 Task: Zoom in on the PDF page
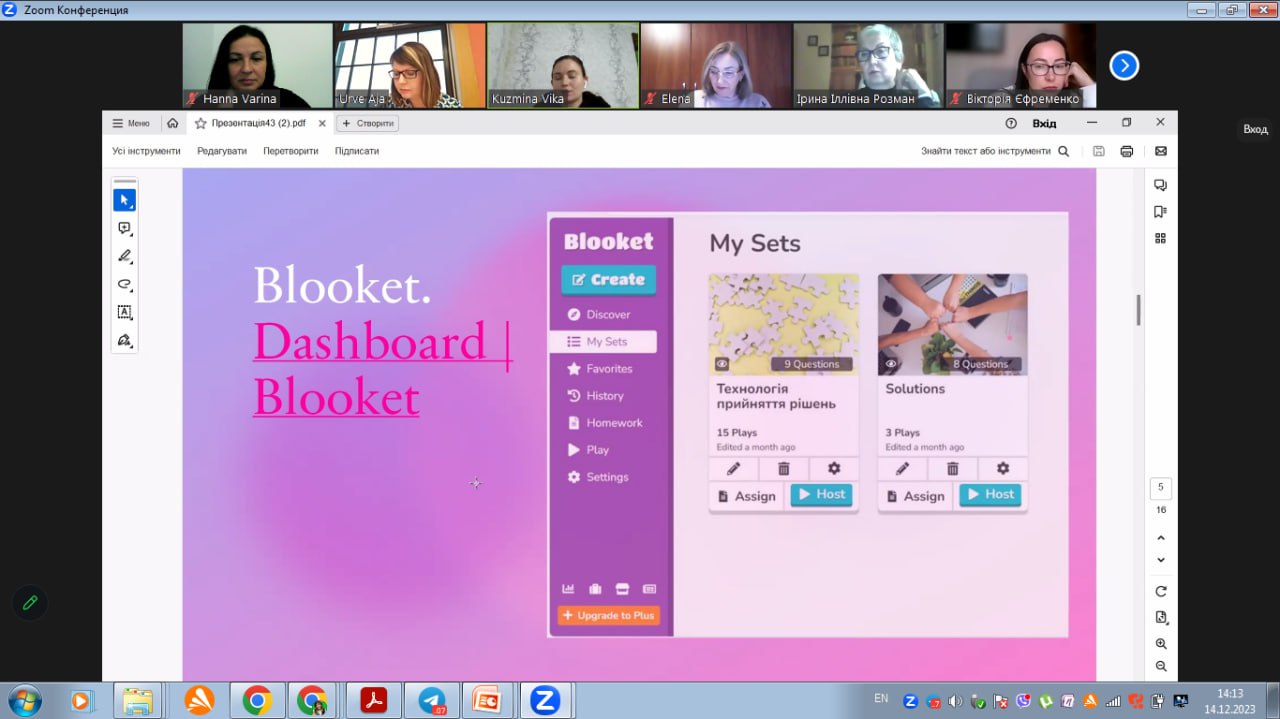(x=1161, y=643)
